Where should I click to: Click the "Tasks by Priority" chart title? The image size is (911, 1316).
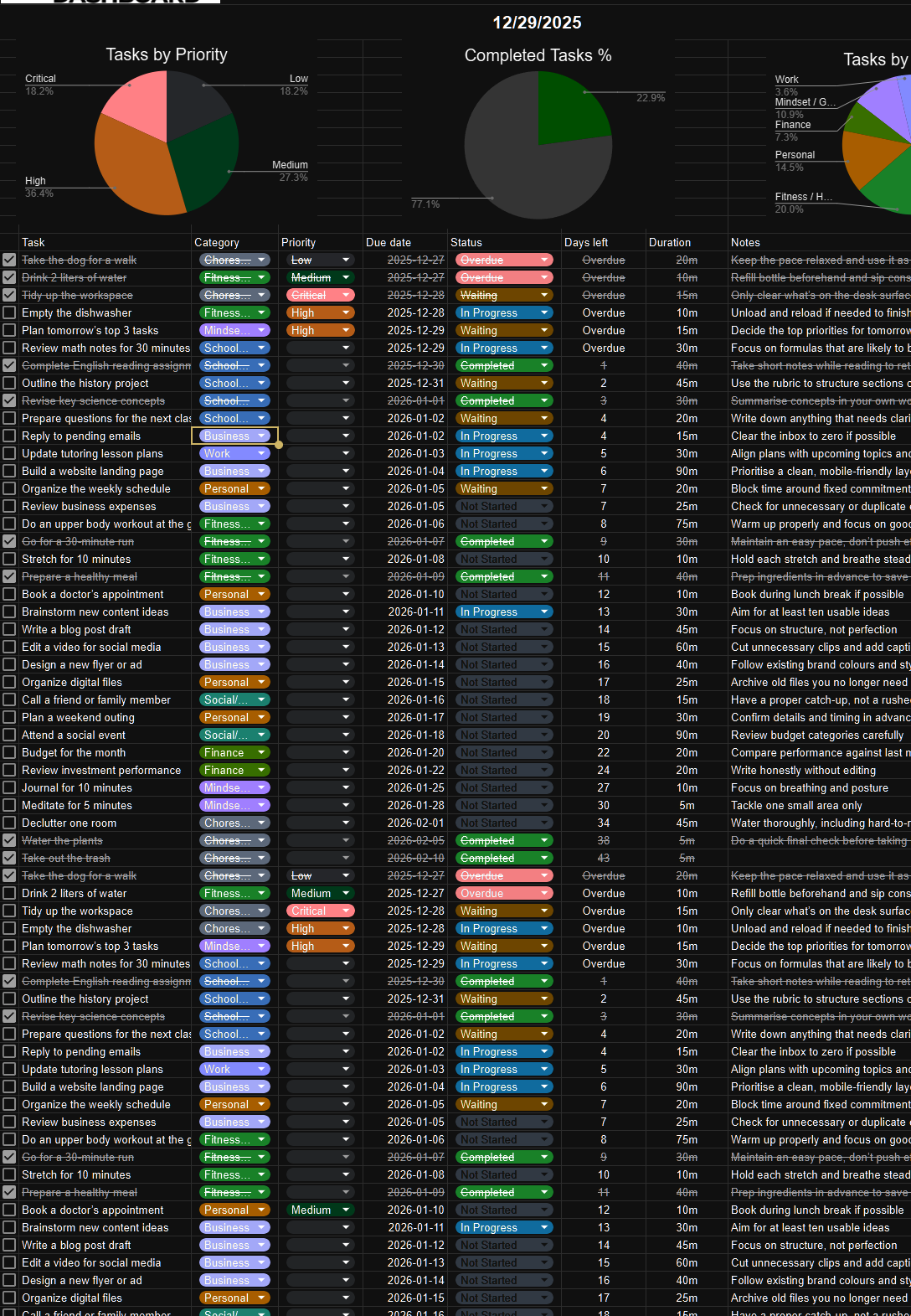coord(167,54)
